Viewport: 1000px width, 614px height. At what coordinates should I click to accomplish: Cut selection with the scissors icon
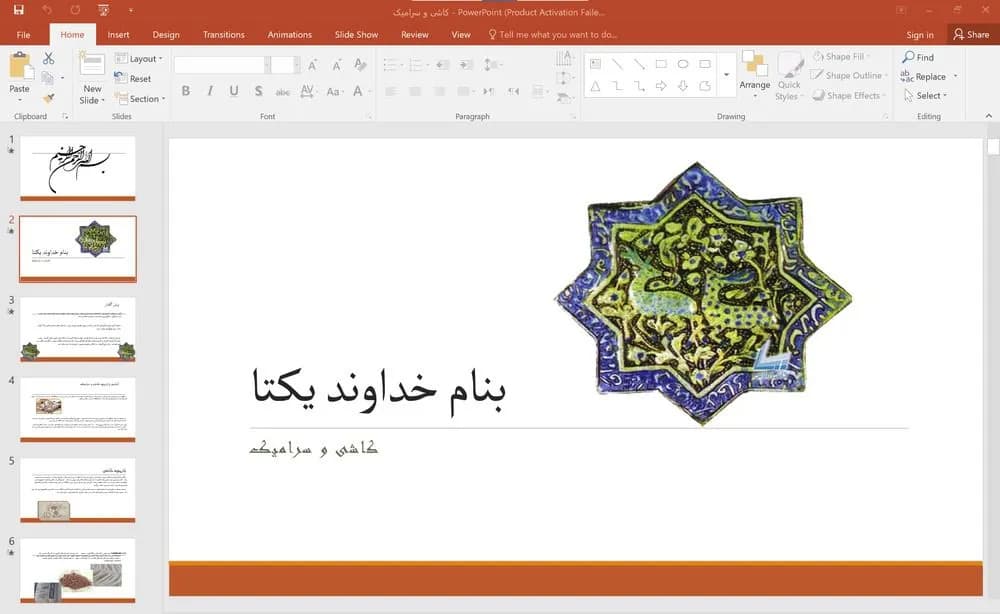tap(48, 59)
